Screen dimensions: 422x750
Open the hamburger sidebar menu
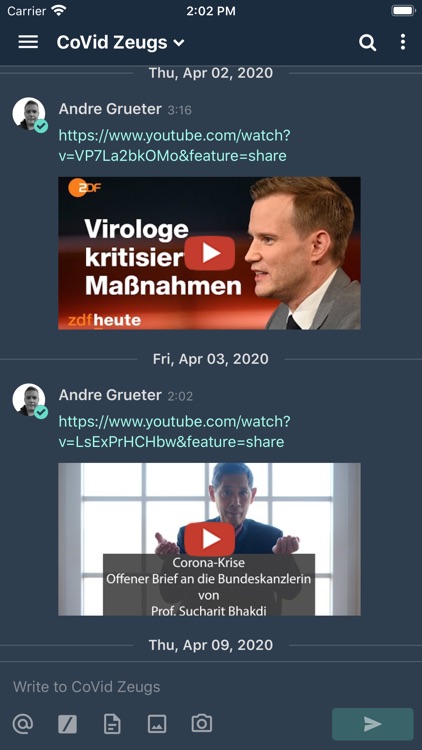(28, 42)
